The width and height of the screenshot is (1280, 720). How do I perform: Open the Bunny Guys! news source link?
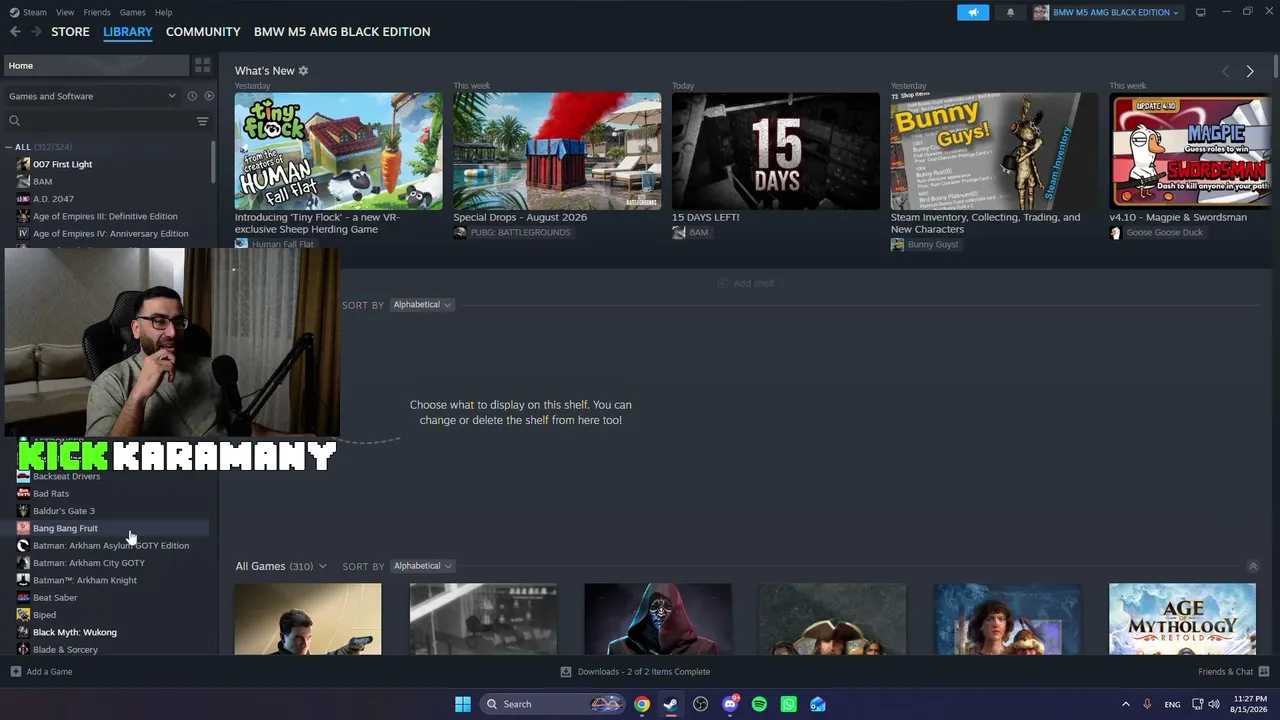[933, 245]
